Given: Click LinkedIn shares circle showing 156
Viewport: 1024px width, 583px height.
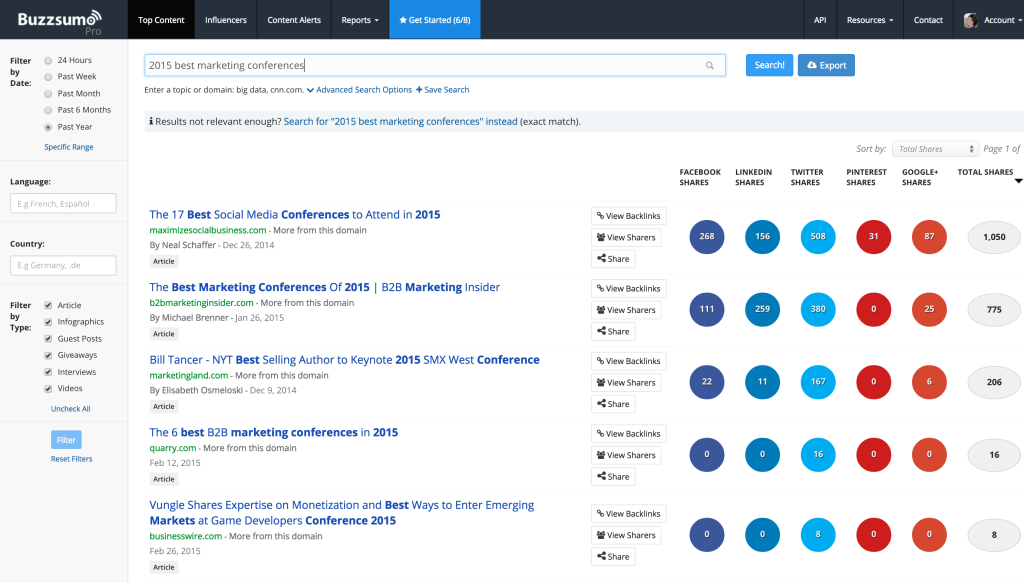Looking at the screenshot, I should click(762, 236).
